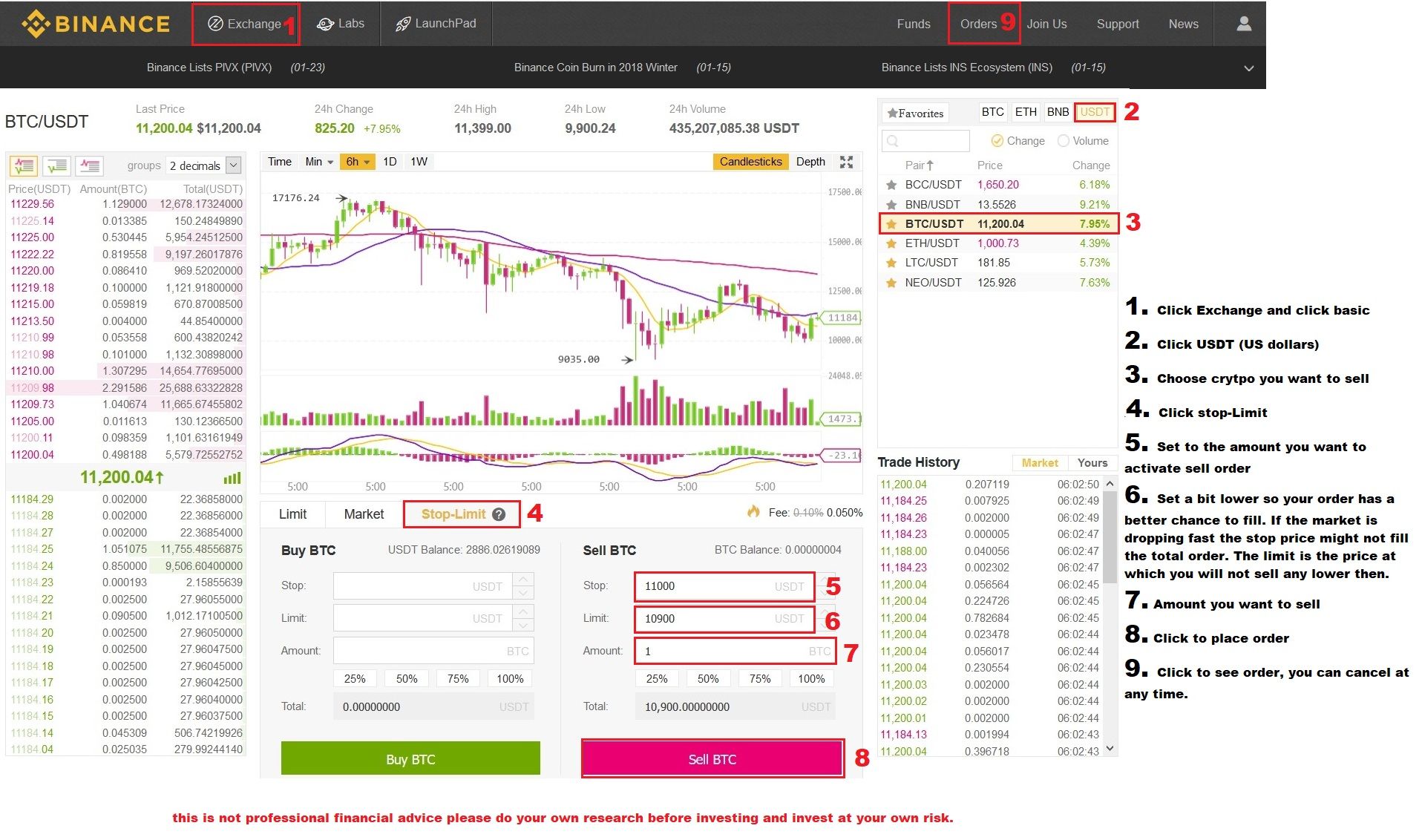Collapse the announcements banner chevron

1248,68
